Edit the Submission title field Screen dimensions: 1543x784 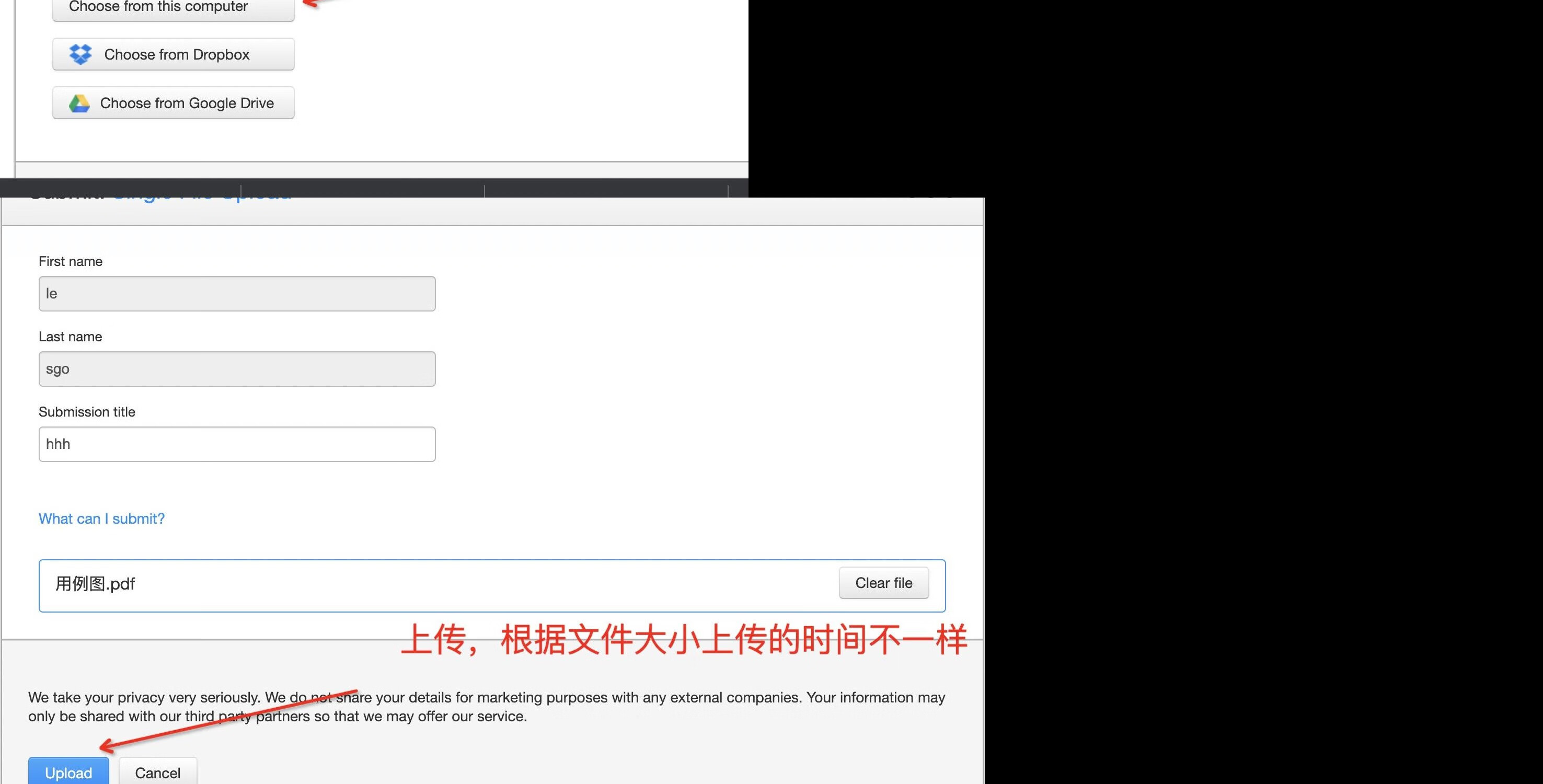point(237,444)
